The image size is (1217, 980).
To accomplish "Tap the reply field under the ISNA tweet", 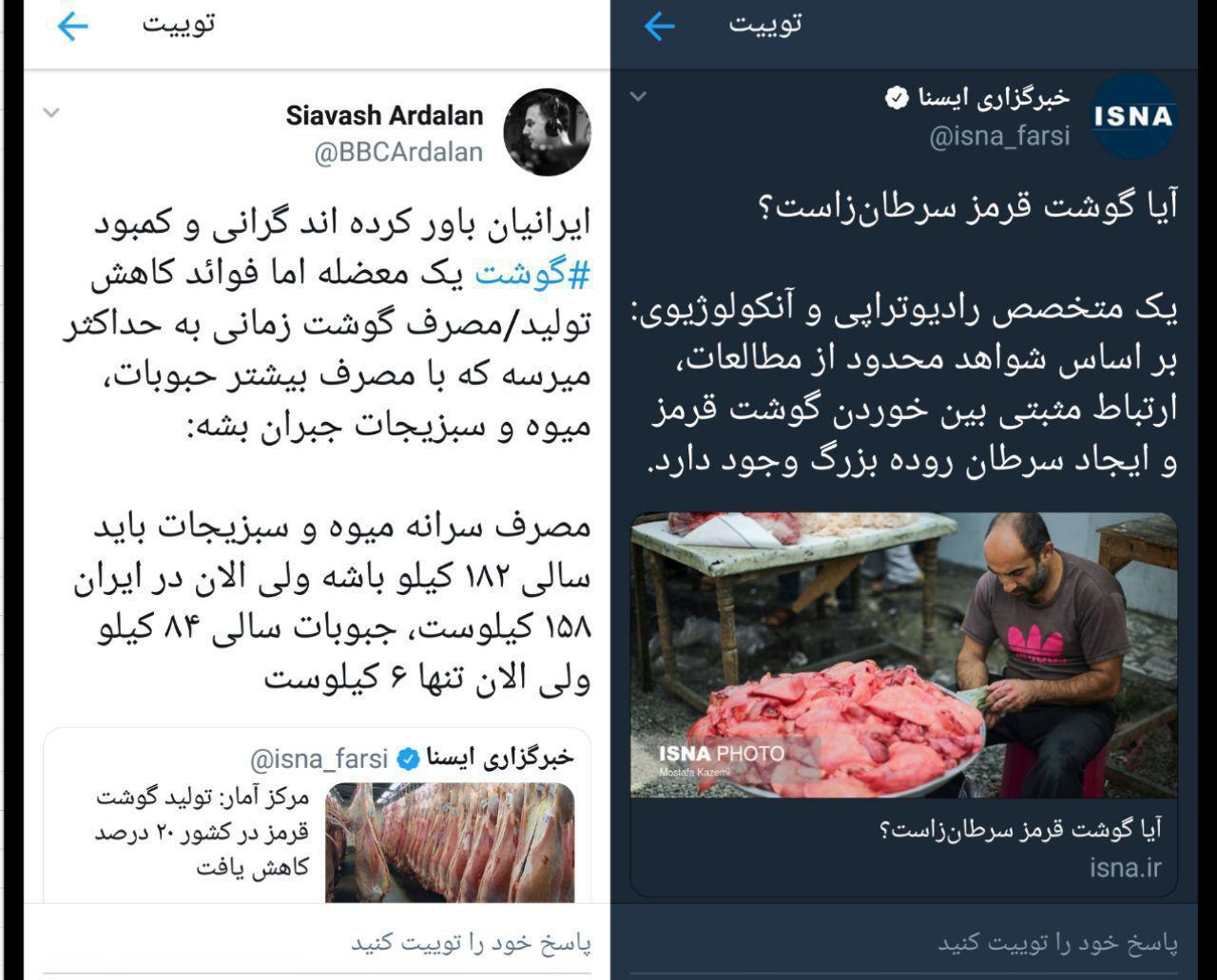I will 903,943.
